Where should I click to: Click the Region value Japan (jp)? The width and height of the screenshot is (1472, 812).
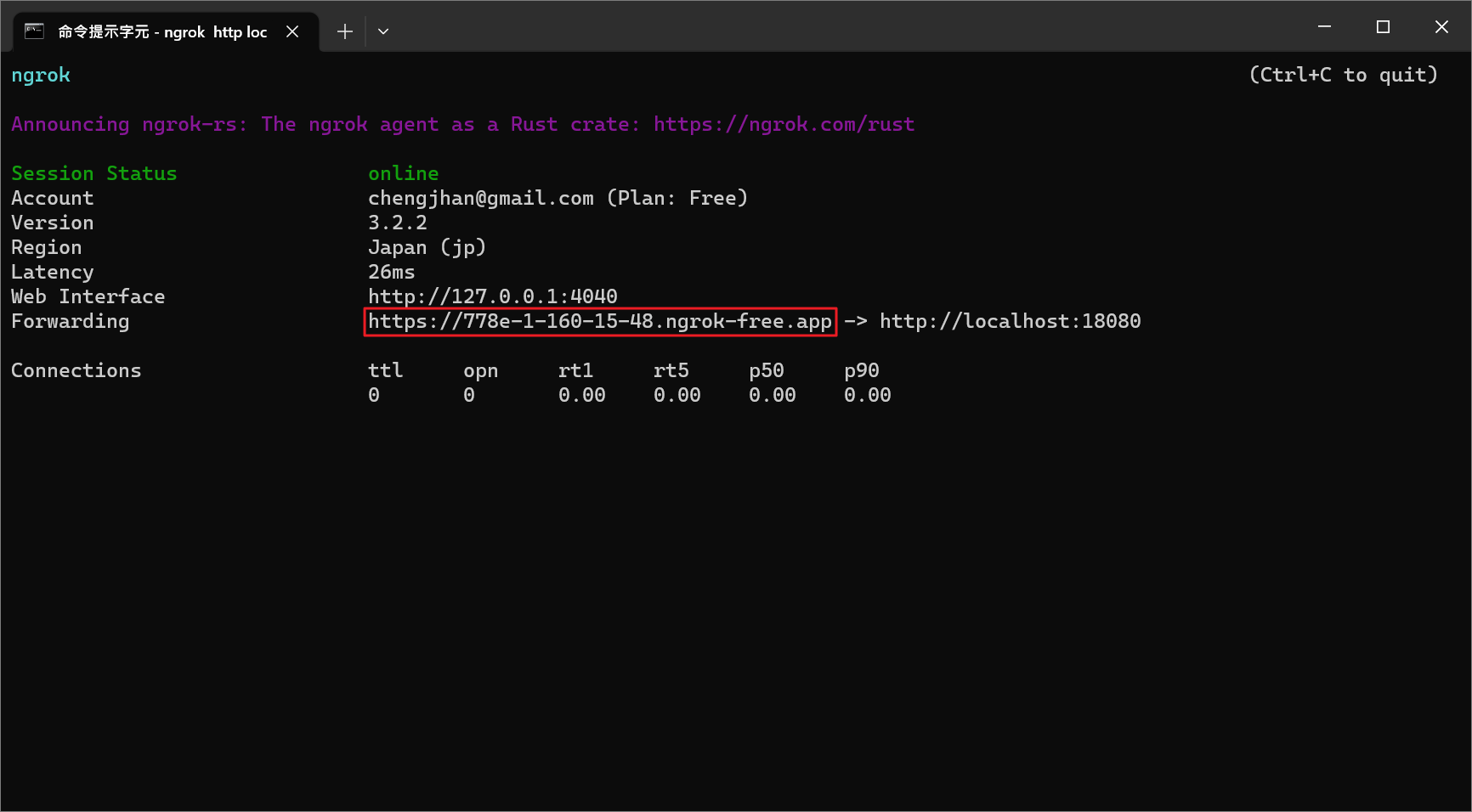(x=426, y=247)
